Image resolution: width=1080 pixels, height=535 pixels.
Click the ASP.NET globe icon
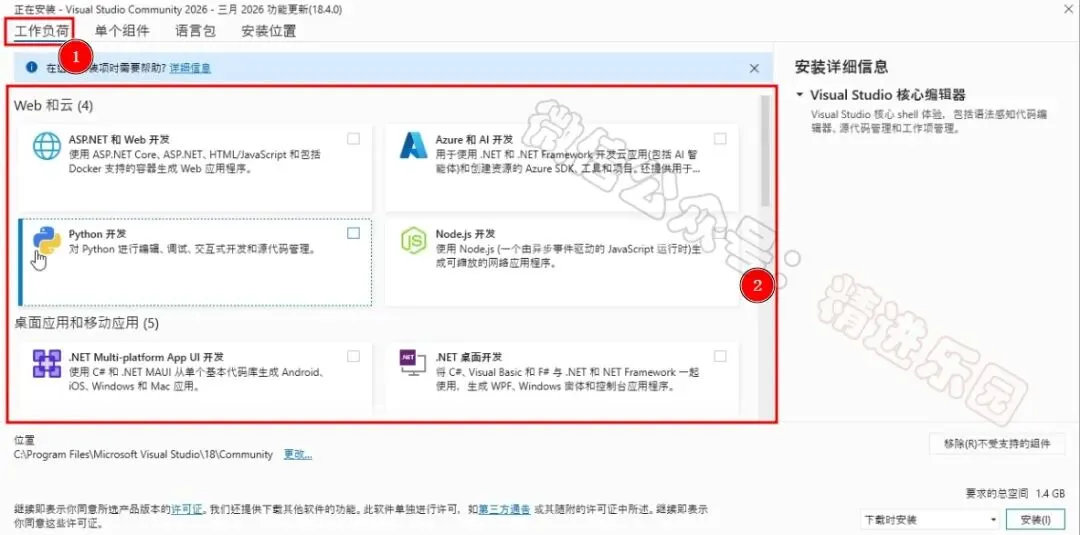point(48,145)
